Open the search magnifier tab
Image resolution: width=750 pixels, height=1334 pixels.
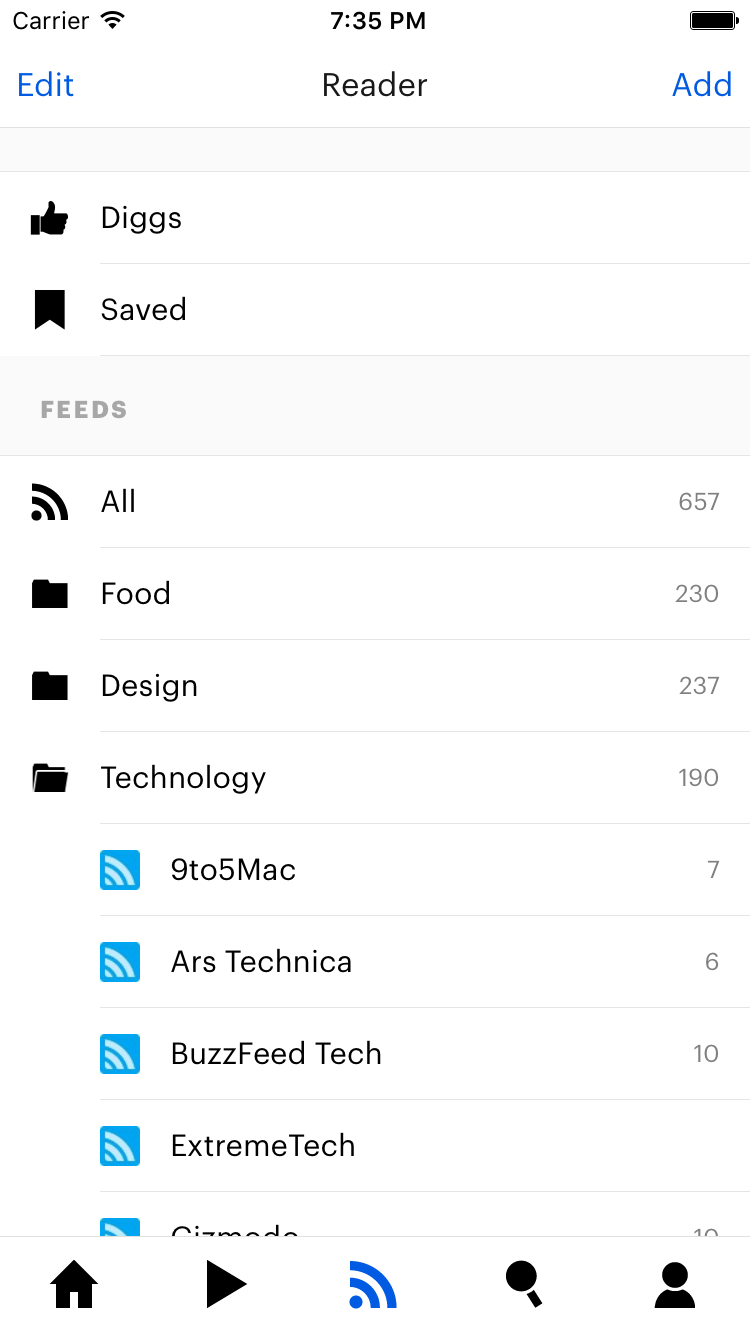pos(524,1285)
